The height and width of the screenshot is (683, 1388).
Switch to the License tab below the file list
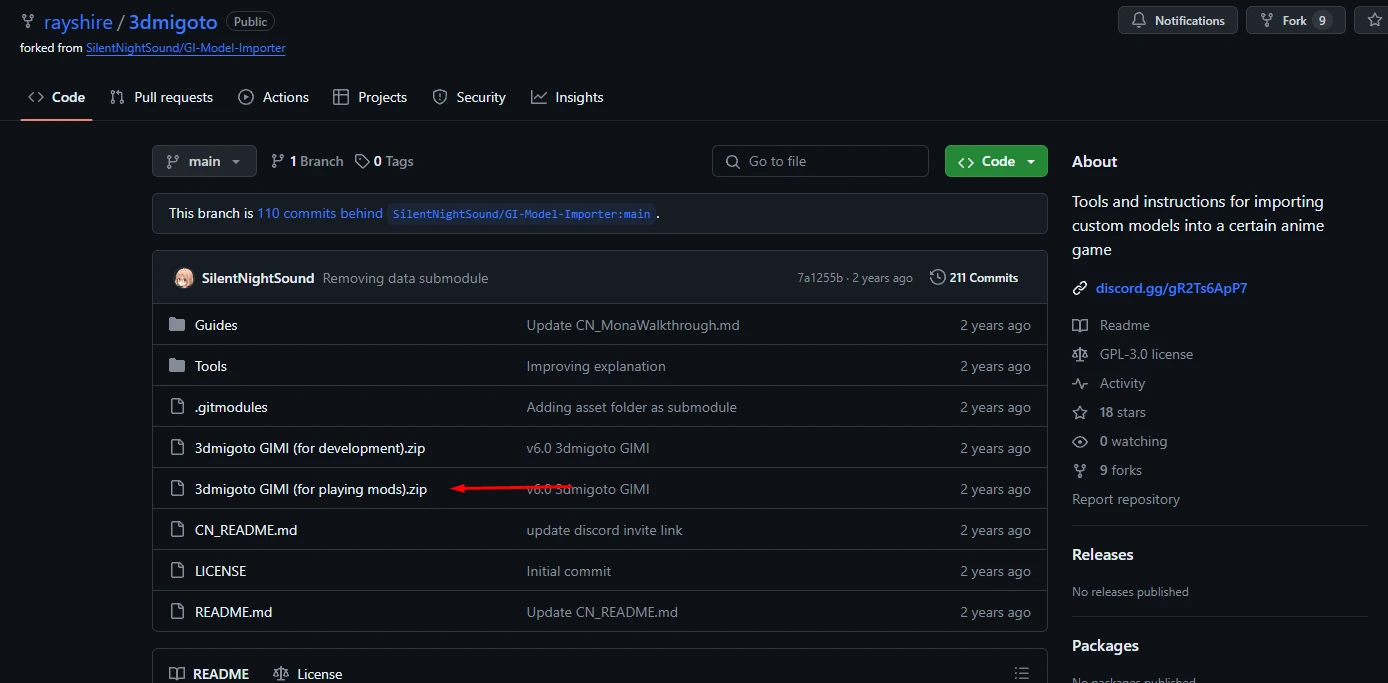pyautogui.click(x=307, y=674)
